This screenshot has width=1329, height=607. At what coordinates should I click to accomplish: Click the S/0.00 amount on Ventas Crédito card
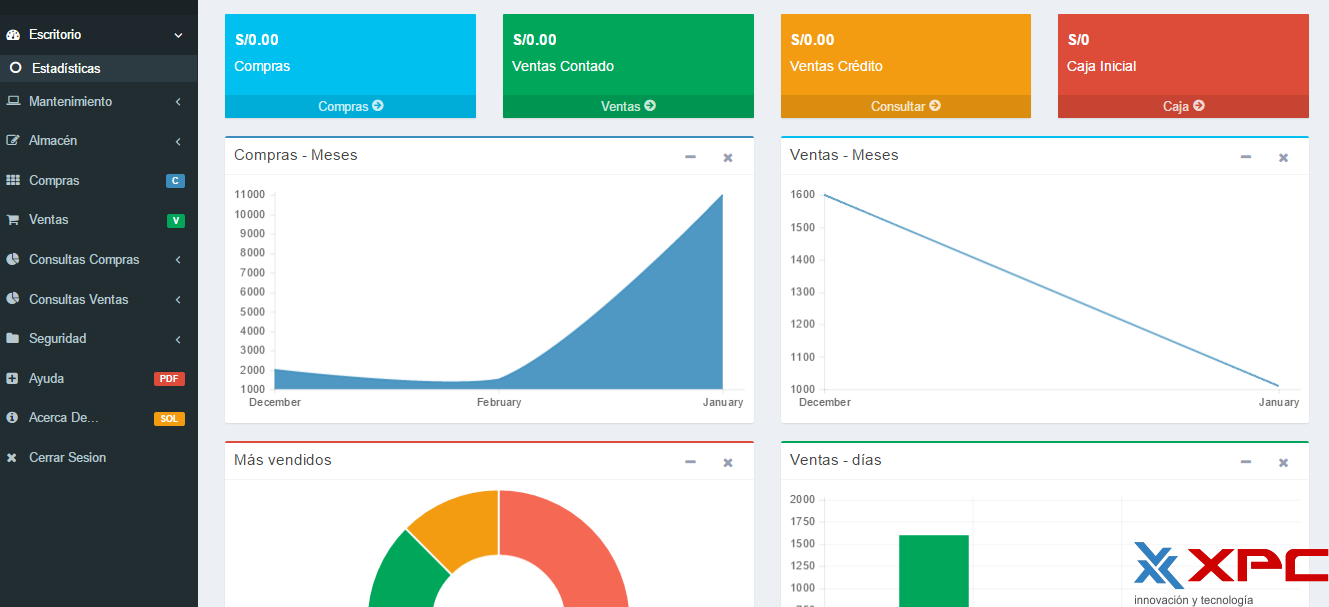pyautogui.click(x=812, y=40)
